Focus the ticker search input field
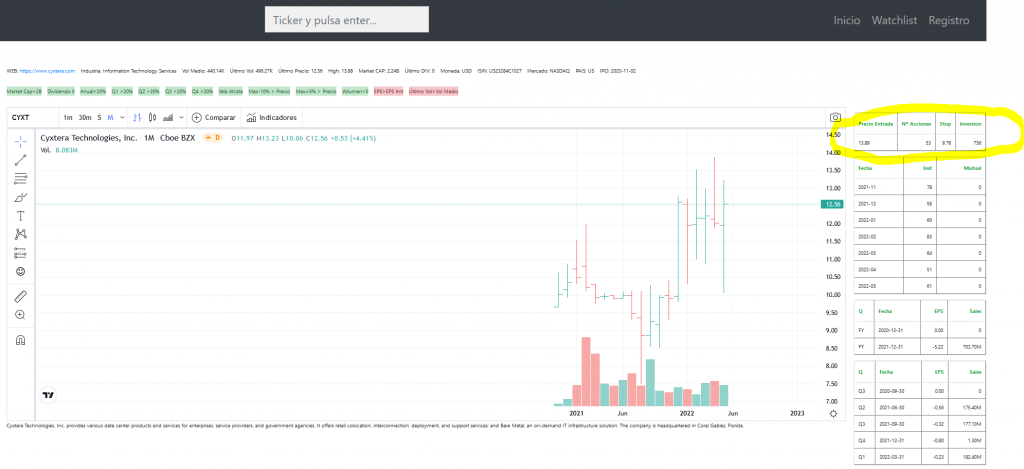 tap(346, 20)
